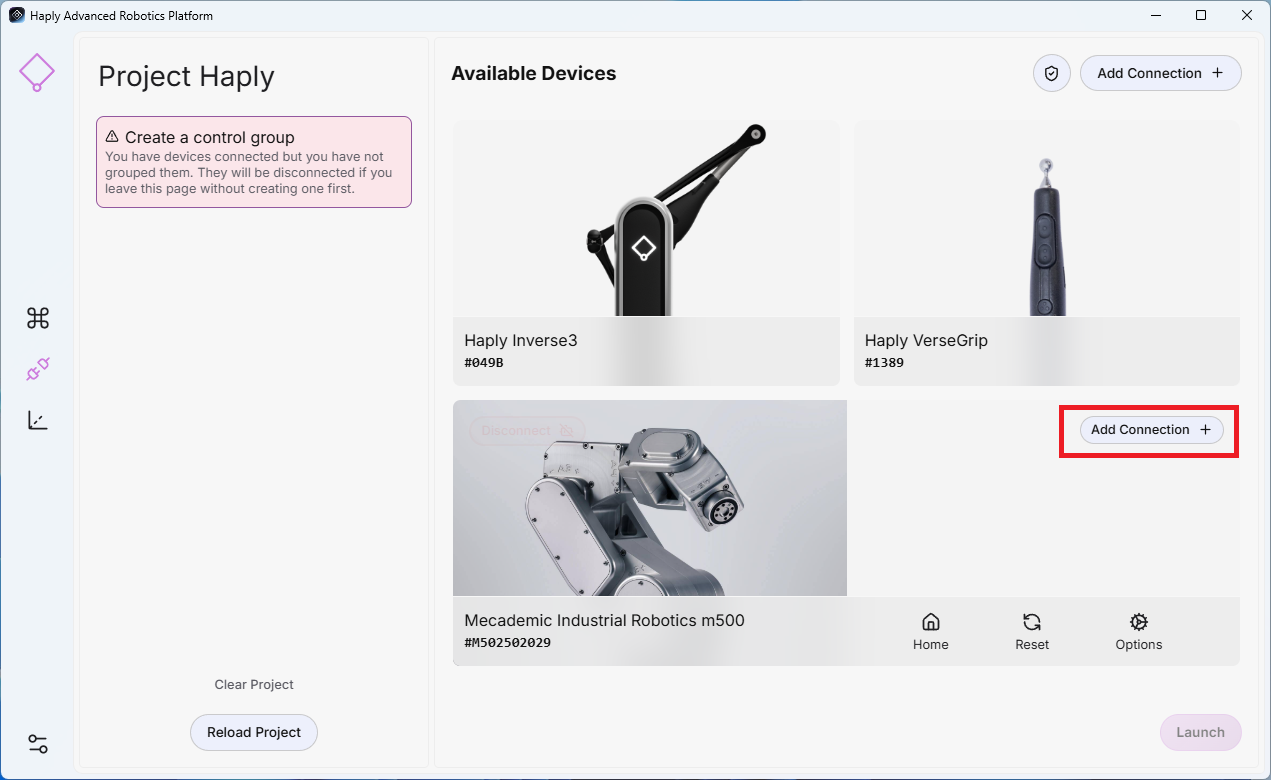Click Reset for the Mecademic robot
The height and width of the screenshot is (780, 1271).
[x=1032, y=632]
